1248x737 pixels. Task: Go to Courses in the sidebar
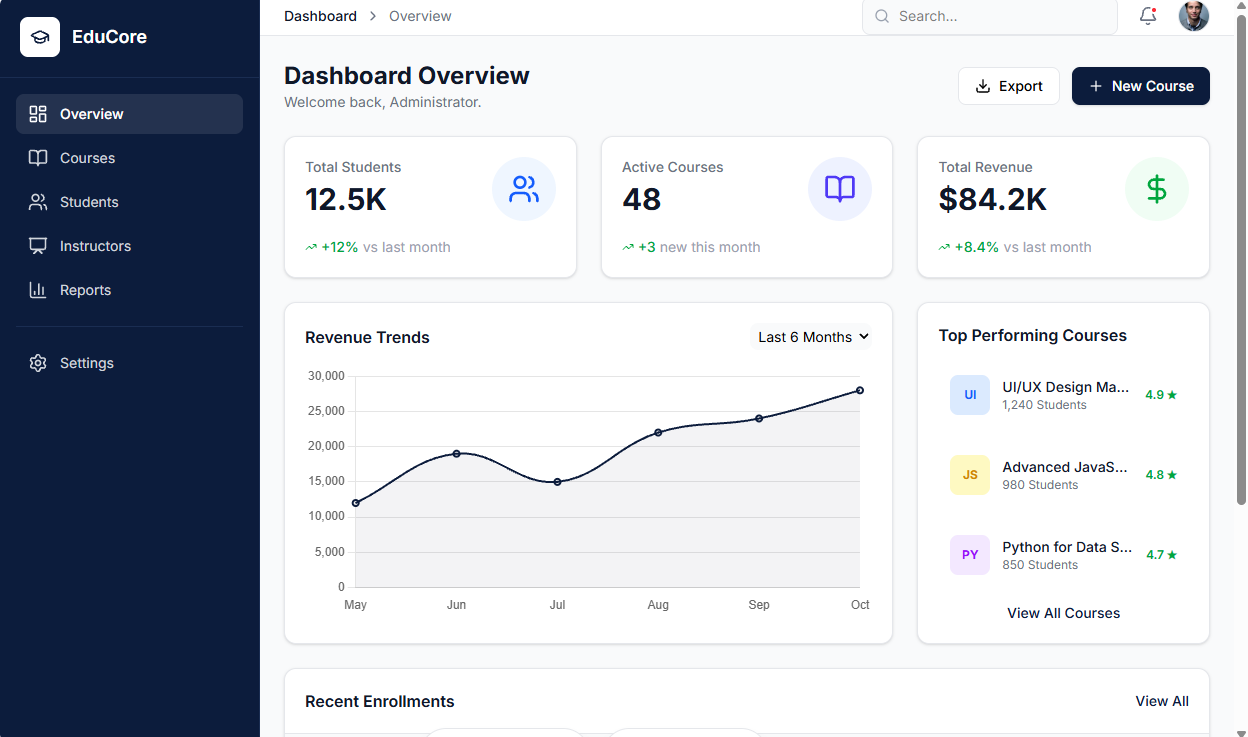87,158
